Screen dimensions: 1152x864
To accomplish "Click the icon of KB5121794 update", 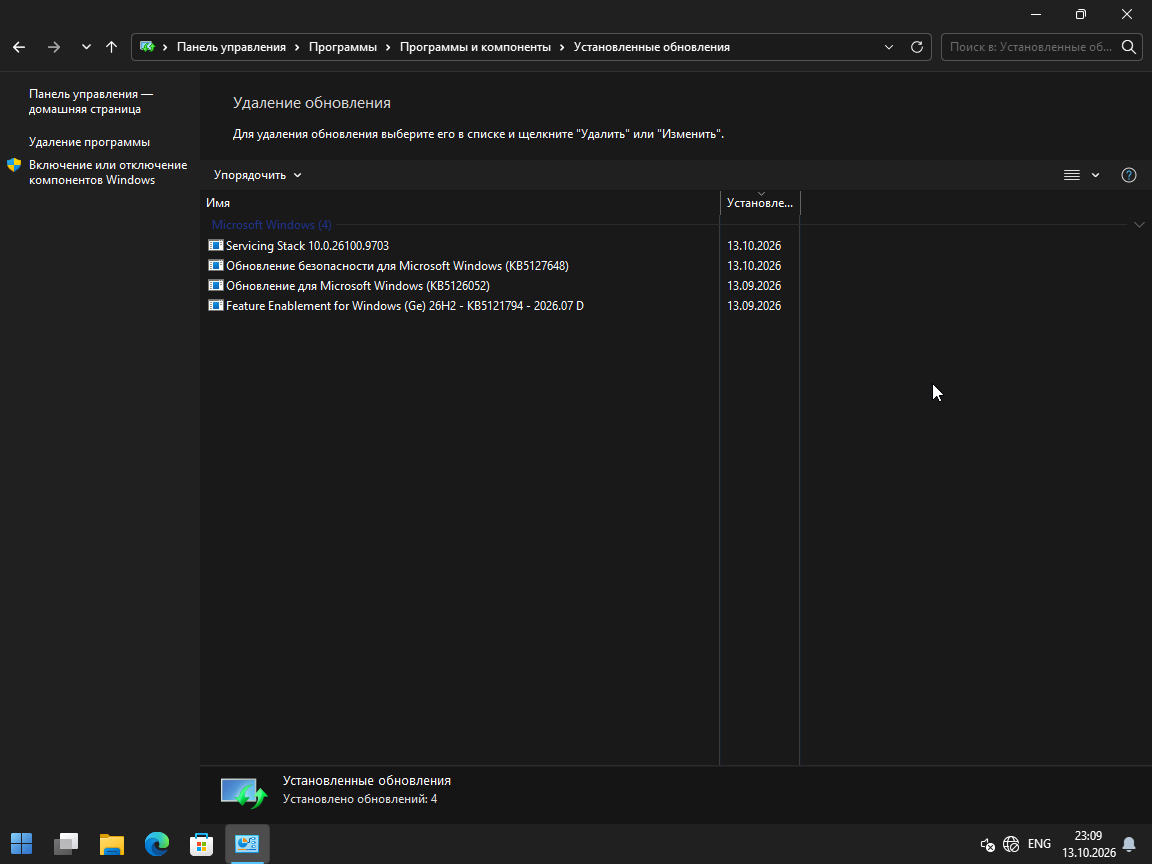I will [x=215, y=306].
